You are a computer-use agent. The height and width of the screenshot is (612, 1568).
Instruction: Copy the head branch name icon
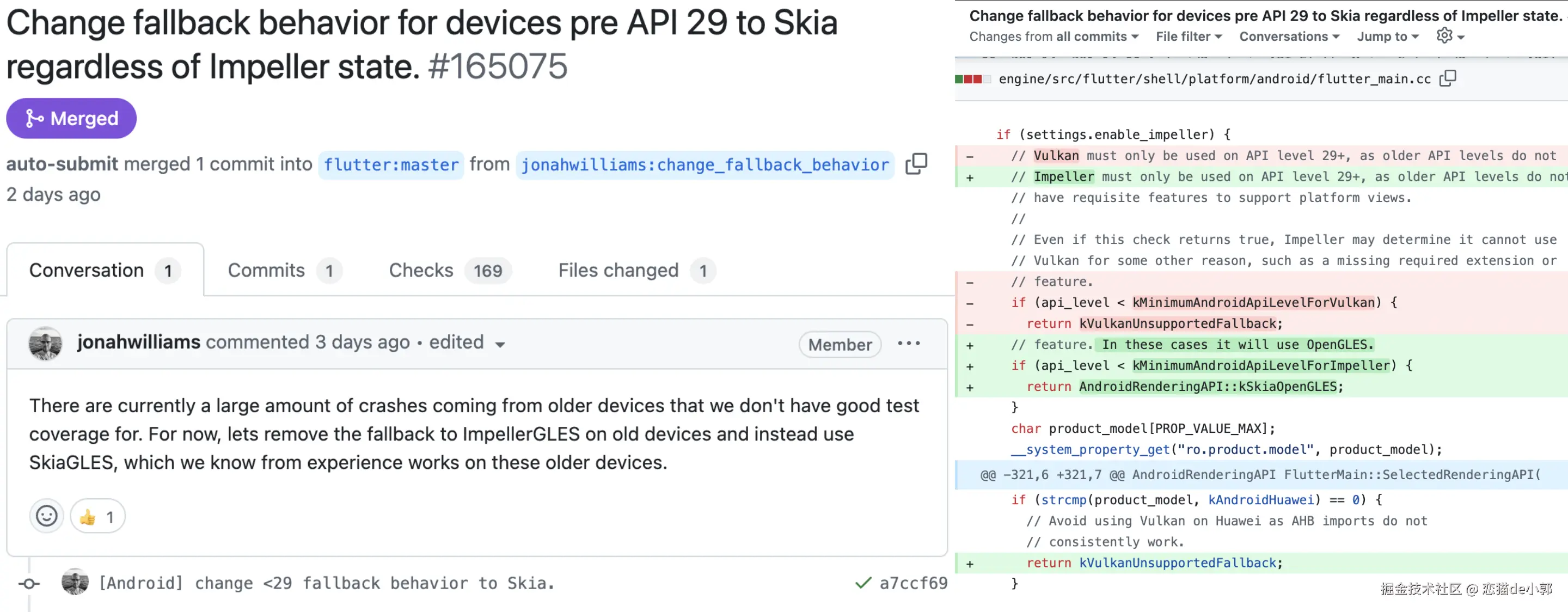(x=916, y=164)
